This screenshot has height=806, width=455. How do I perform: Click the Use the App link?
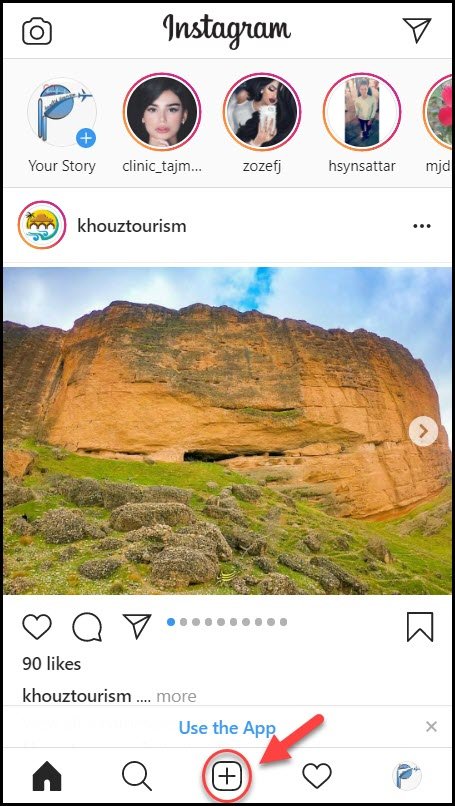[227, 727]
